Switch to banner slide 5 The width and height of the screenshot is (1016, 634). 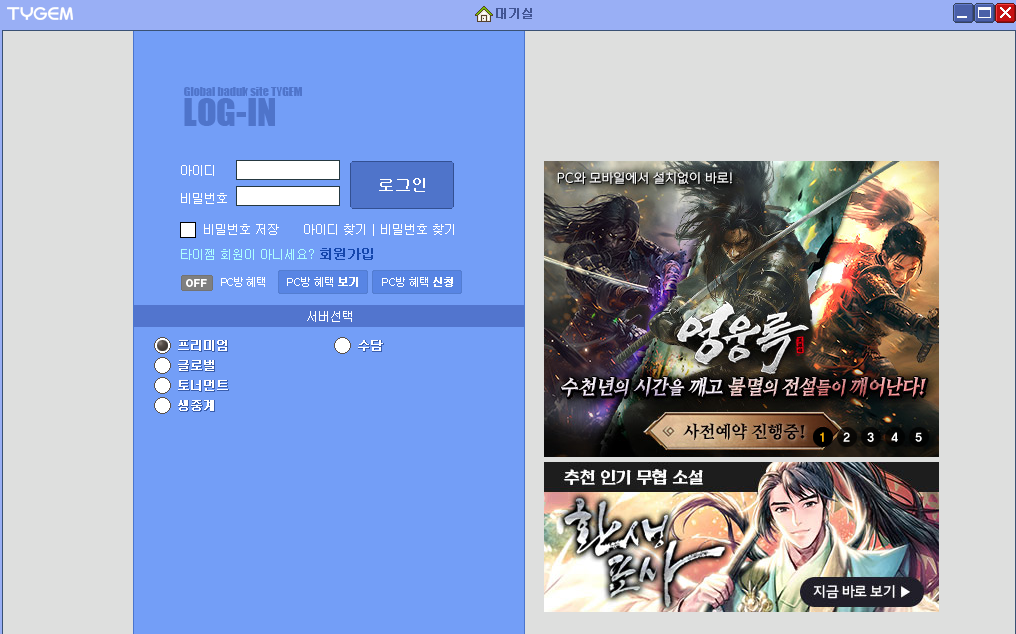(918, 437)
